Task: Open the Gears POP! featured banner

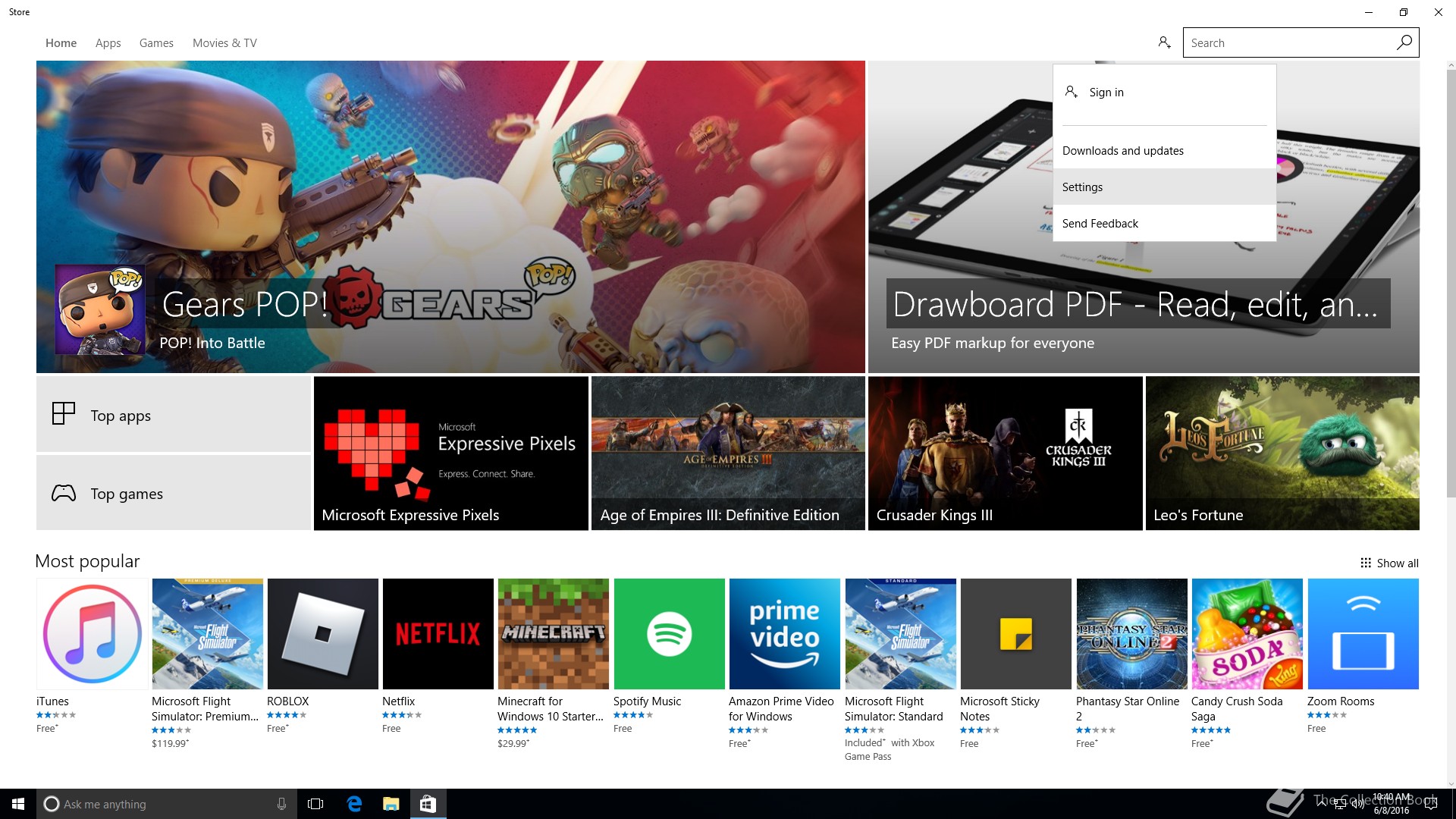Action: [x=450, y=217]
